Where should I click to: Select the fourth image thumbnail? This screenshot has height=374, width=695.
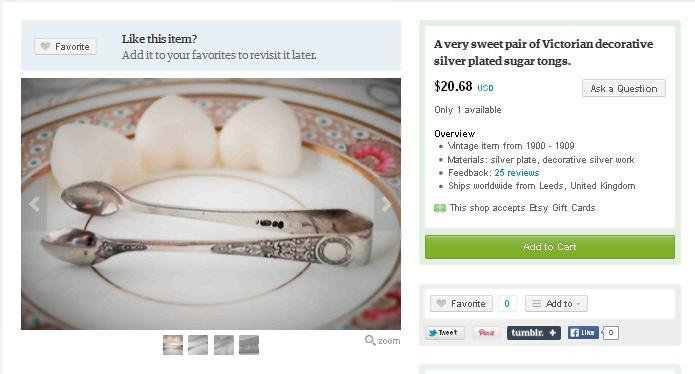(x=249, y=345)
